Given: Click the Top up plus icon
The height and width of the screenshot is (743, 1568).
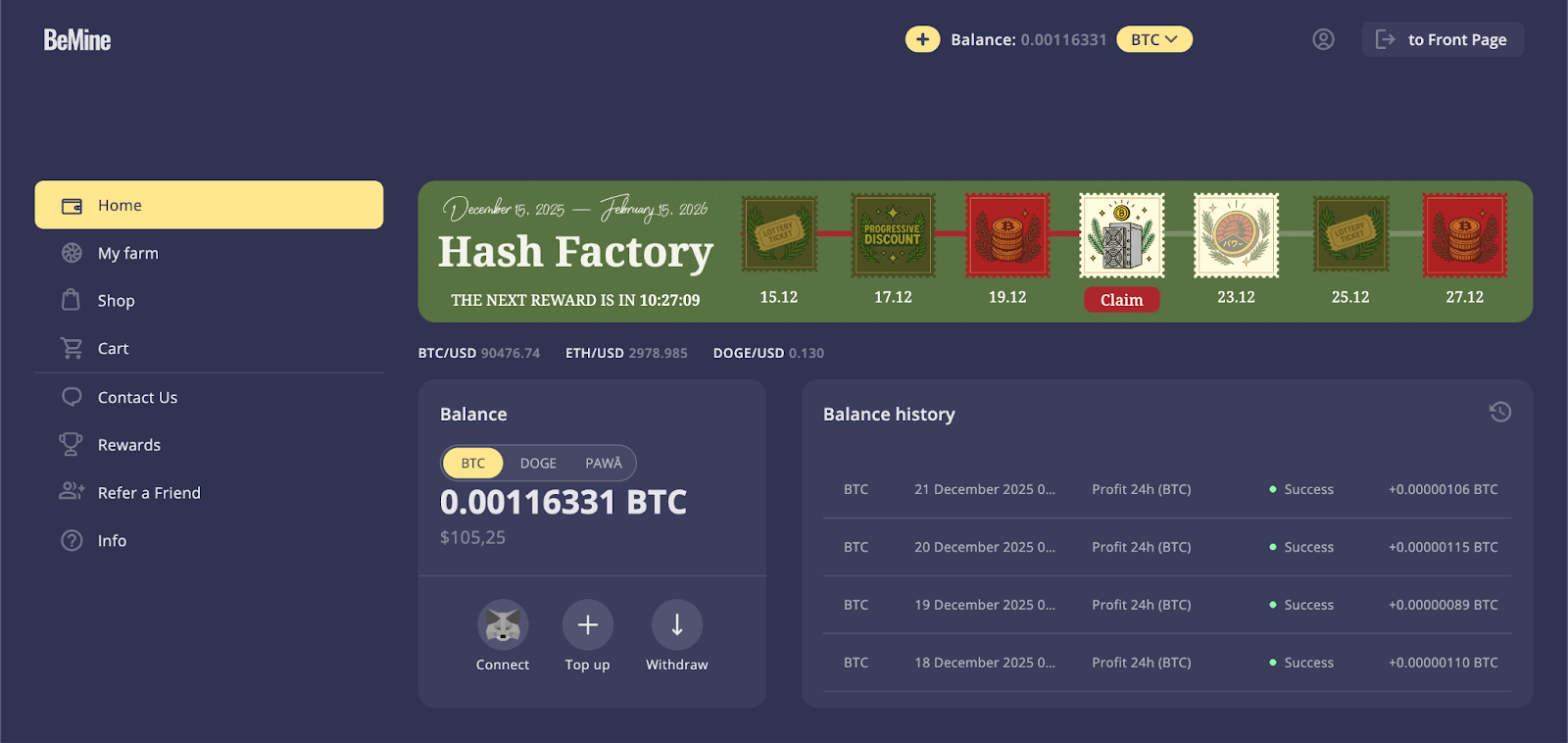Looking at the screenshot, I should click(588, 624).
